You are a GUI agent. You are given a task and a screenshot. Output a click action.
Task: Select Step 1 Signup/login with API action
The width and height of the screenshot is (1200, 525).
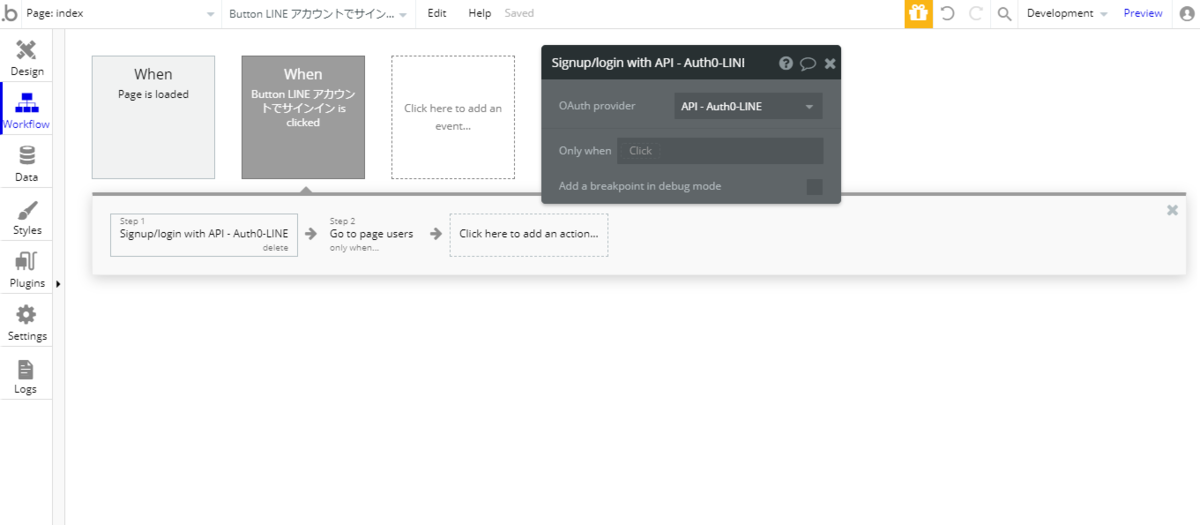204,234
